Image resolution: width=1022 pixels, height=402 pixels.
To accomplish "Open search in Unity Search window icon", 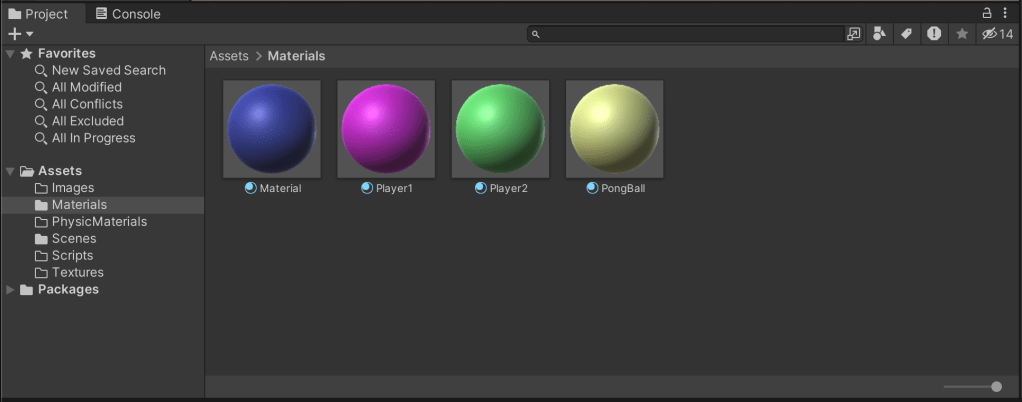I will tap(853, 34).
